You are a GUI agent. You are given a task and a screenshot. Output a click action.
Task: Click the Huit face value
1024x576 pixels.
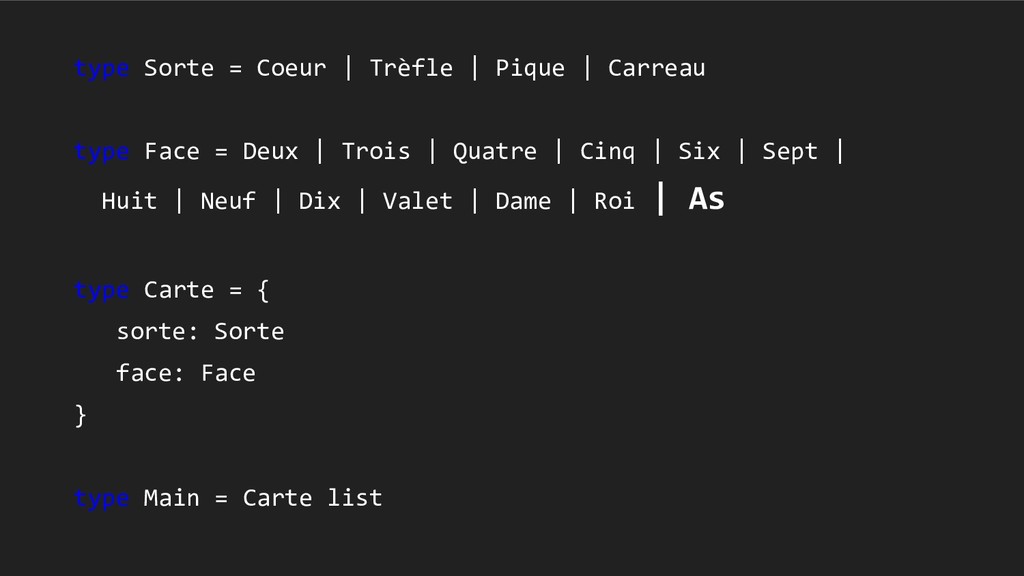[129, 200]
